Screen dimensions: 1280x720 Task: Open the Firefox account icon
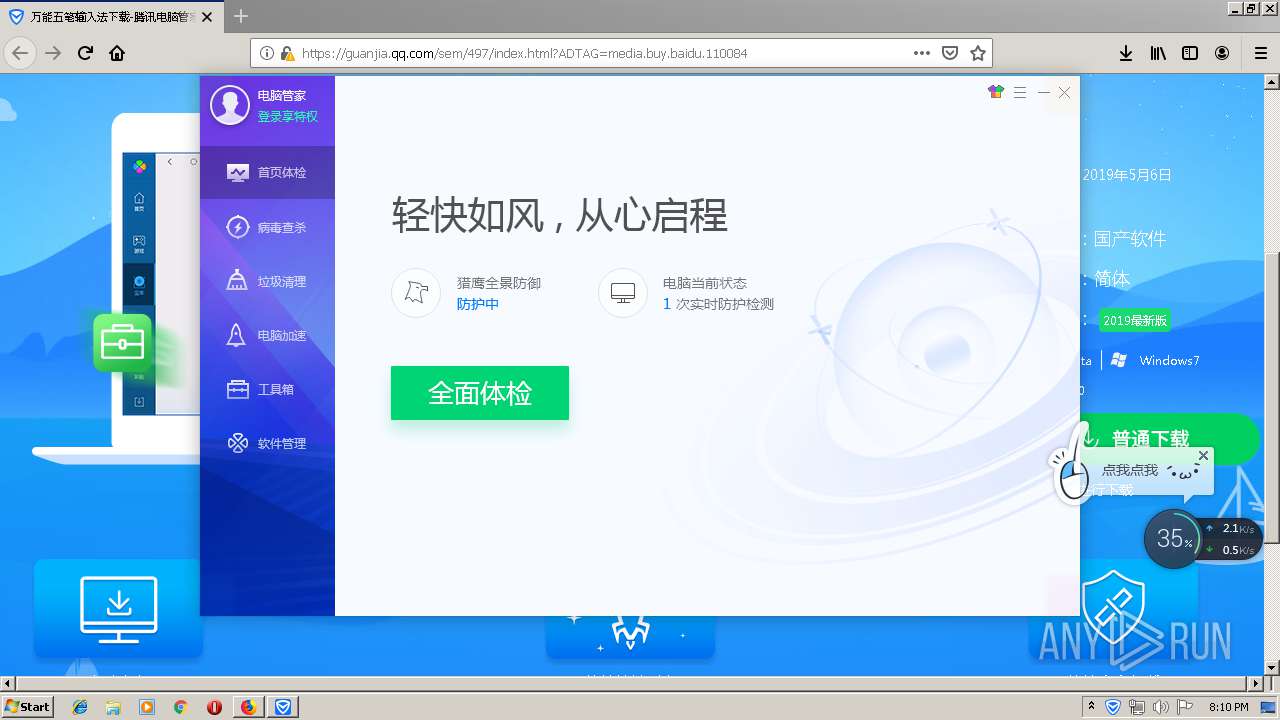coord(1222,53)
